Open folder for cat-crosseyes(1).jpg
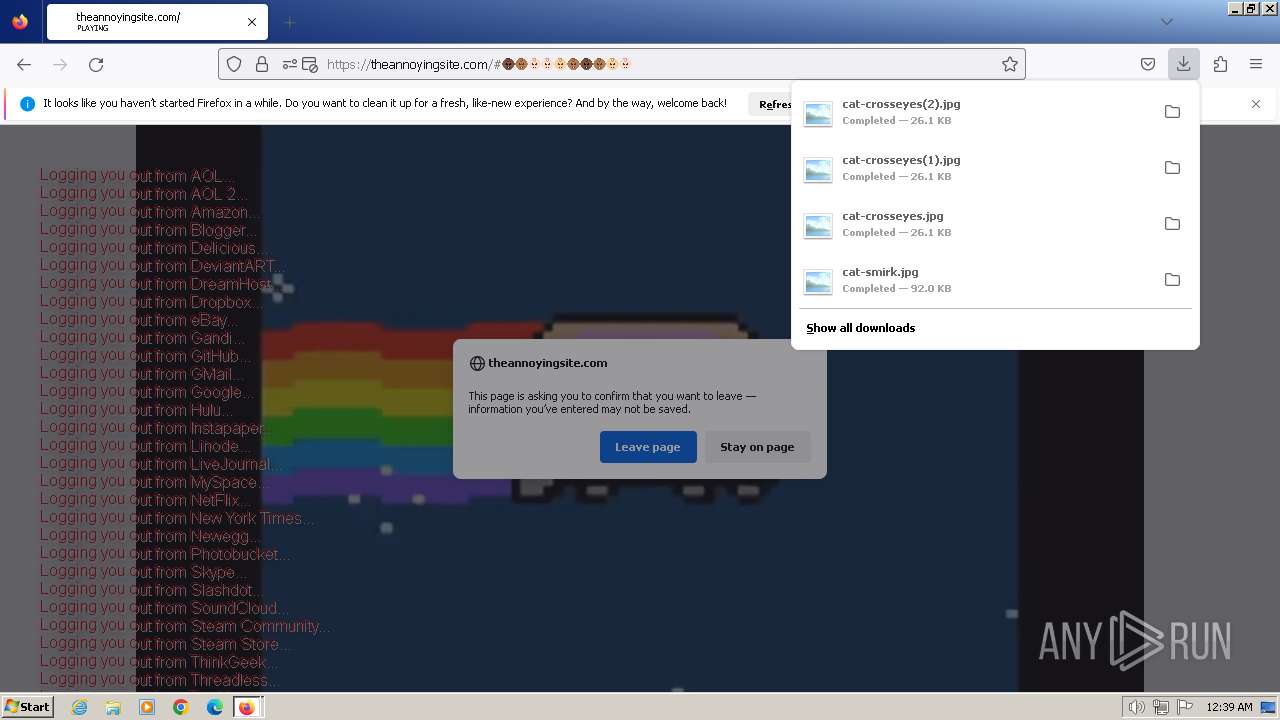This screenshot has height=720, width=1280. [x=1172, y=168]
